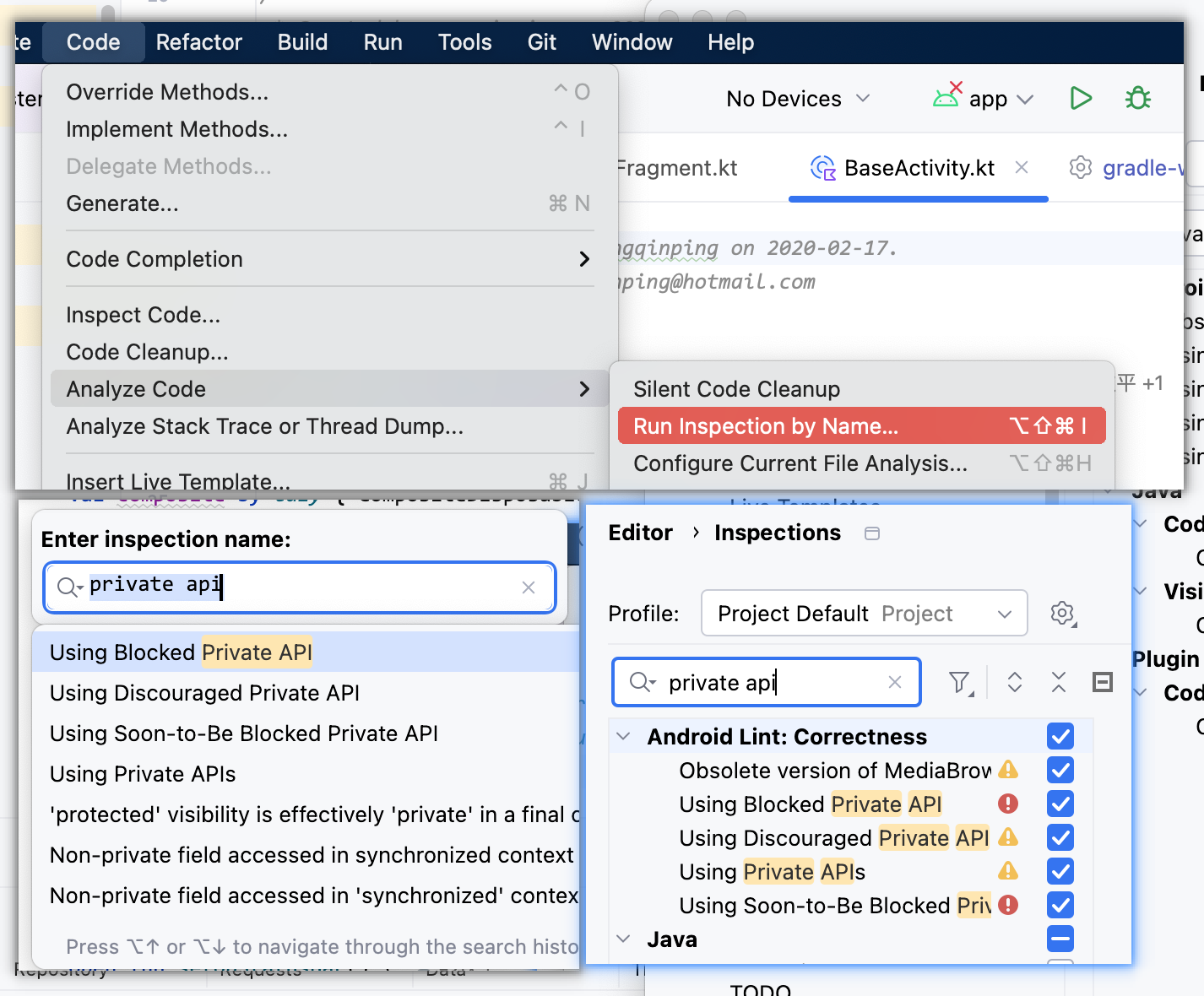
Task: Open the No Devices selector dropdown
Action: coord(797,99)
